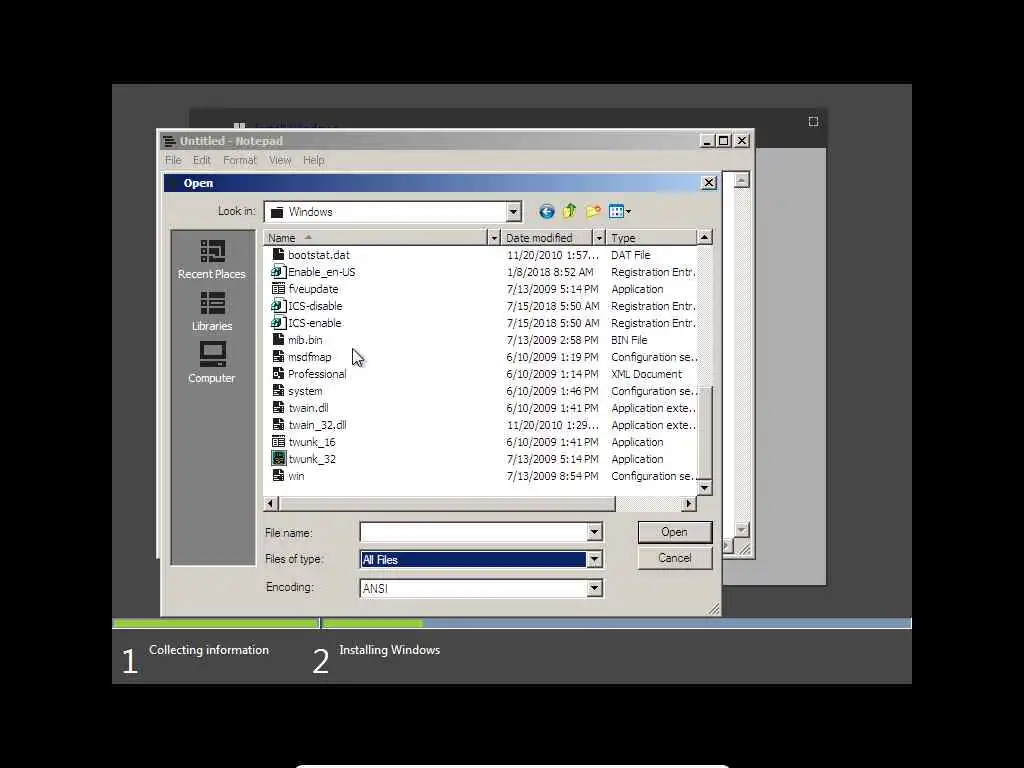This screenshot has width=1024, height=768.
Task: Select win configuration file icon
Action: pyautogui.click(x=278, y=475)
